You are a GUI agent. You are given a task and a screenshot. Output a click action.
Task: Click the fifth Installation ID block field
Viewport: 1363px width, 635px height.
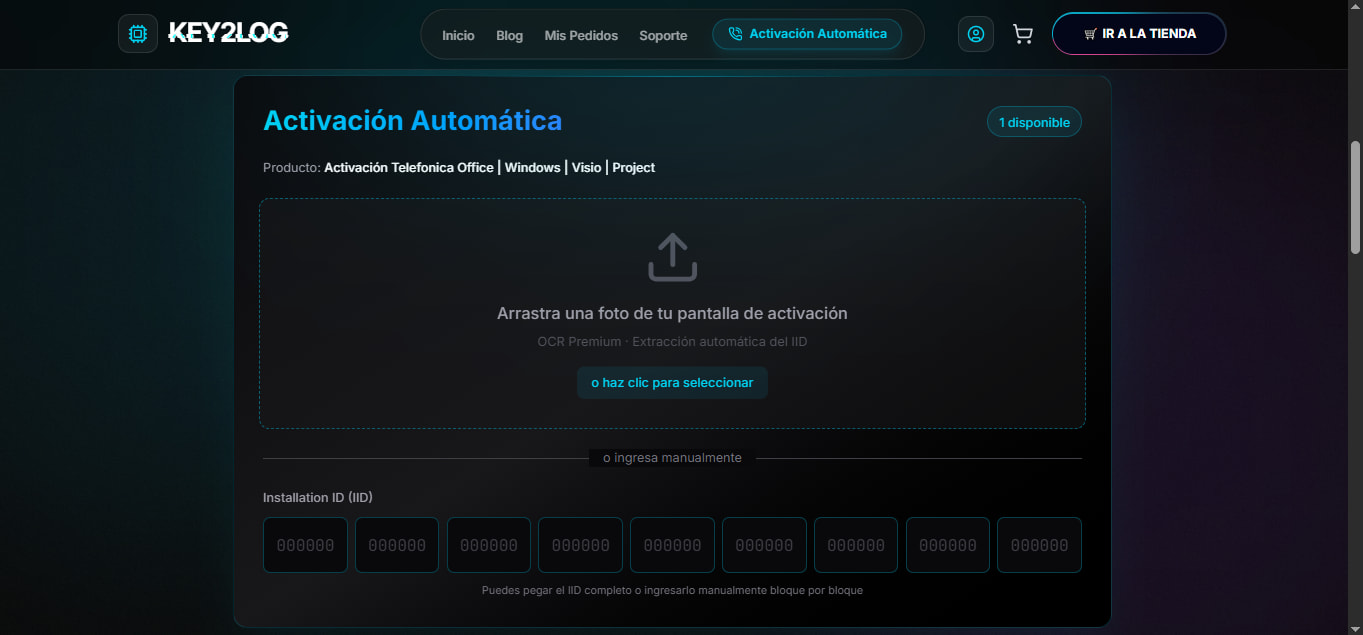pyautogui.click(x=672, y=545)
